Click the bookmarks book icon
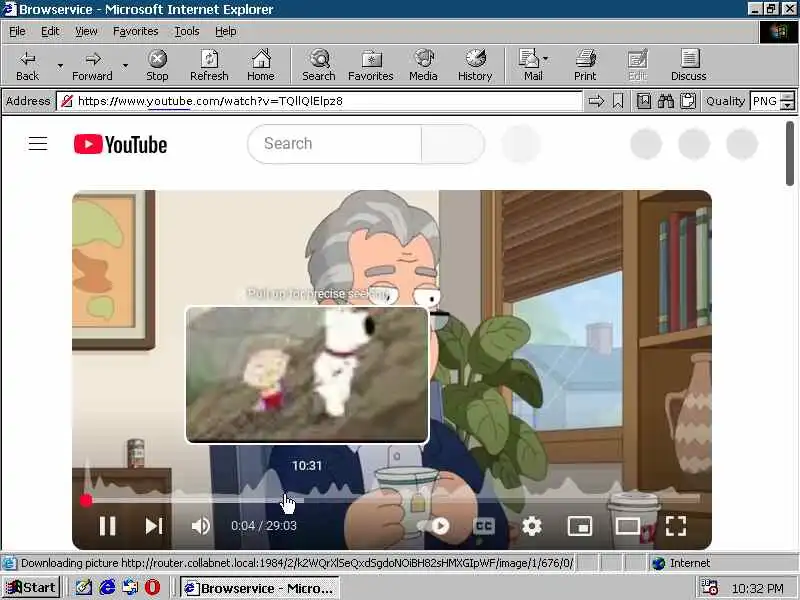This screenshot has height=600, width=800. [x=643, y=101]
